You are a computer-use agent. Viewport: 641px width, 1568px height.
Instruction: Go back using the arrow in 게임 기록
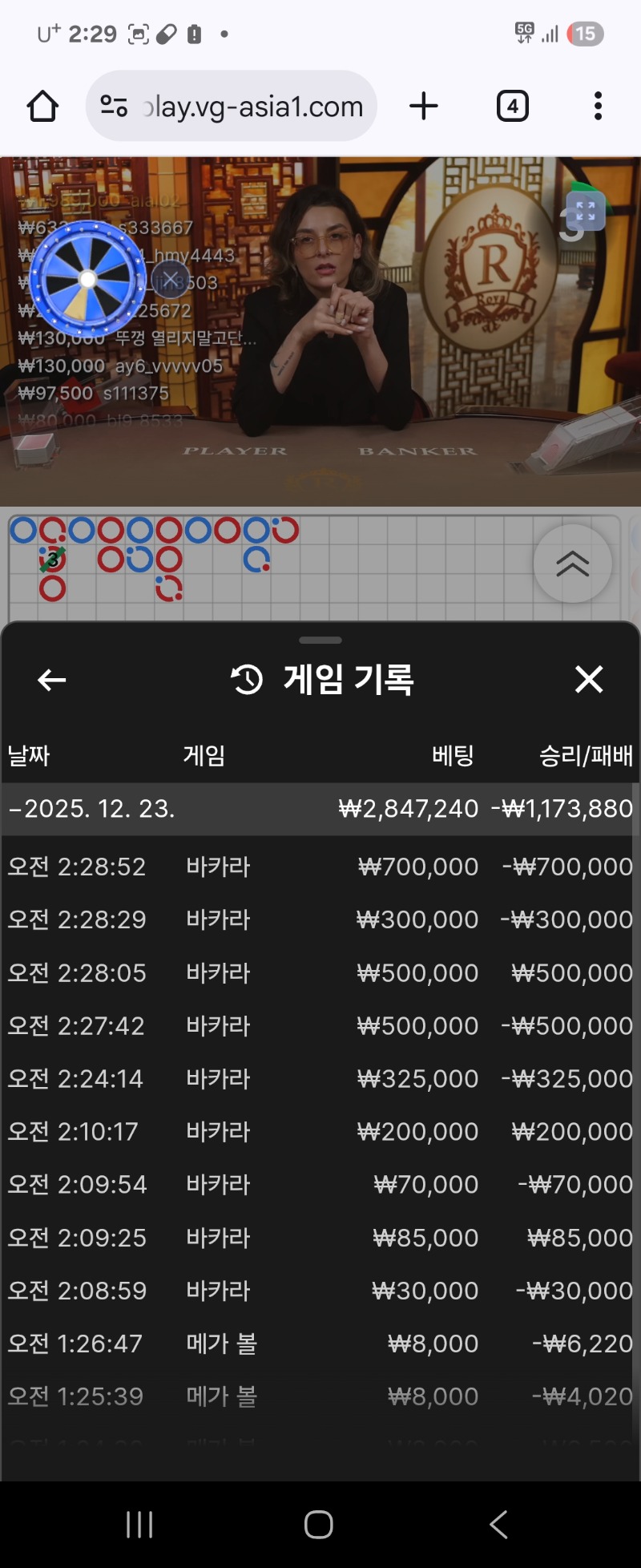[x=52, y=680]
